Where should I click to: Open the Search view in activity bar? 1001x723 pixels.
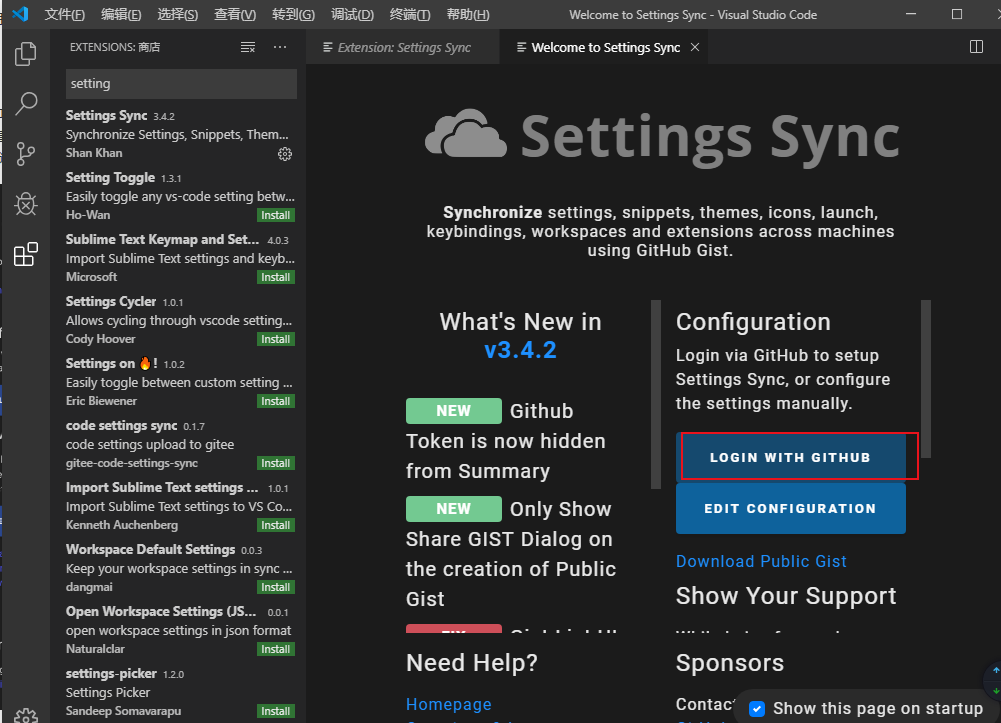click(x=26, y=103)
